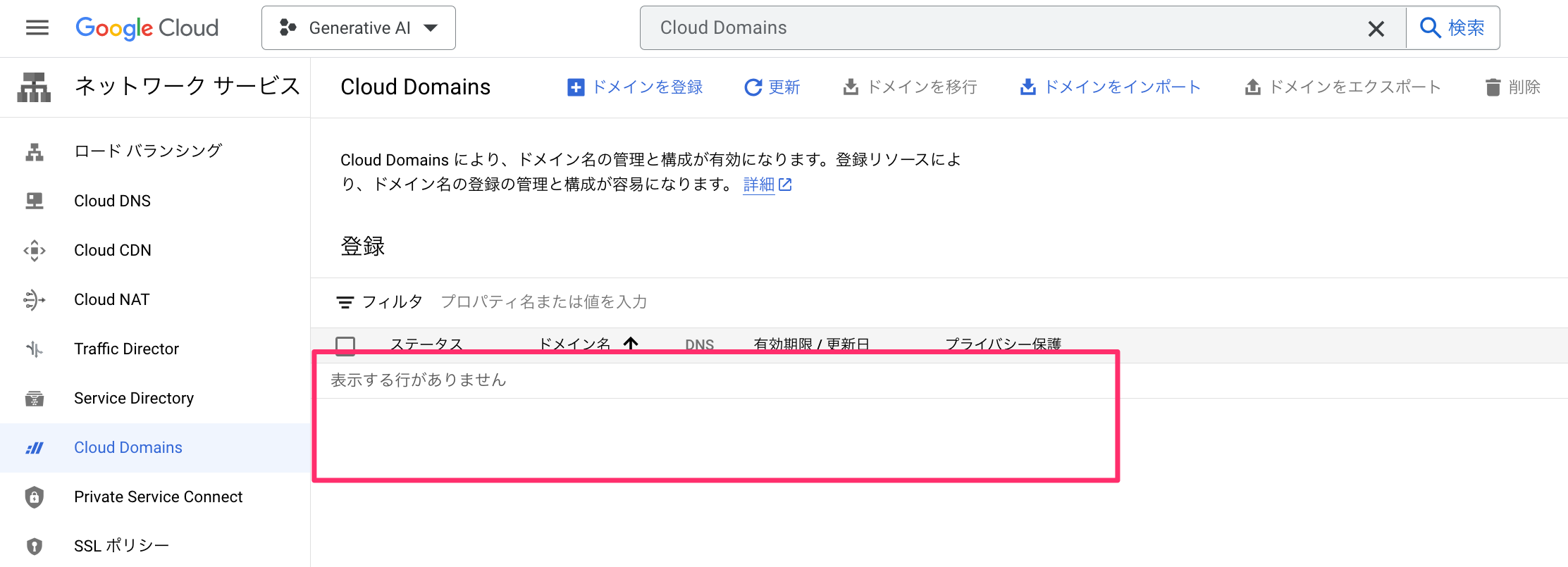Click the Cloud NAT sidebar icon
1568x567 pixels.
[x=35, y=300]
